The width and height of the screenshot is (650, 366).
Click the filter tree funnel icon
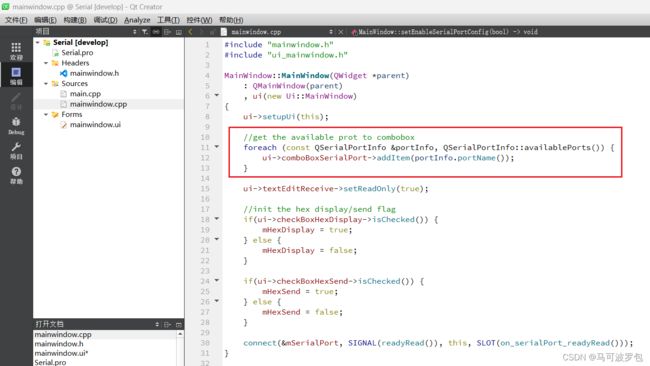coord(145,32)
